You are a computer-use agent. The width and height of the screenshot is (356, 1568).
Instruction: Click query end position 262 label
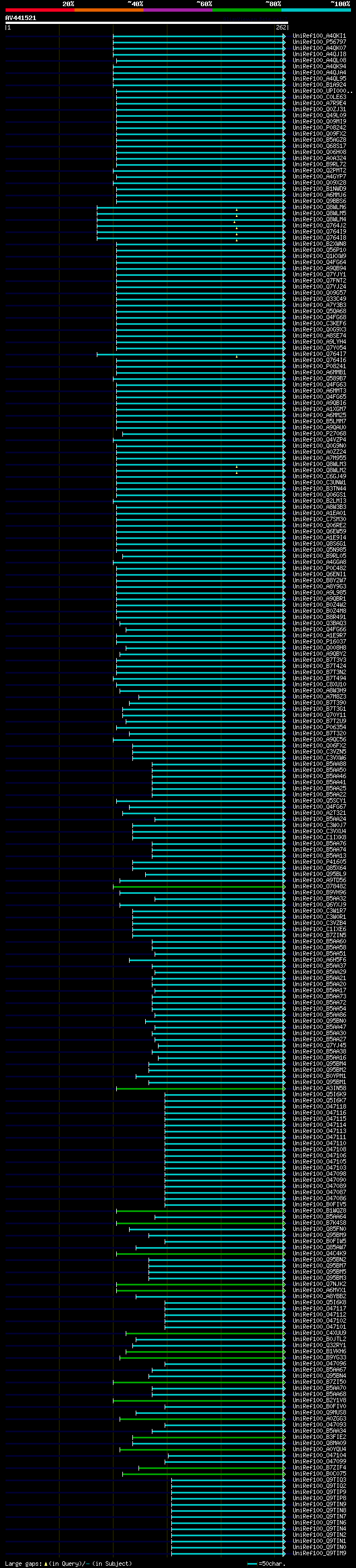(281, 27)
